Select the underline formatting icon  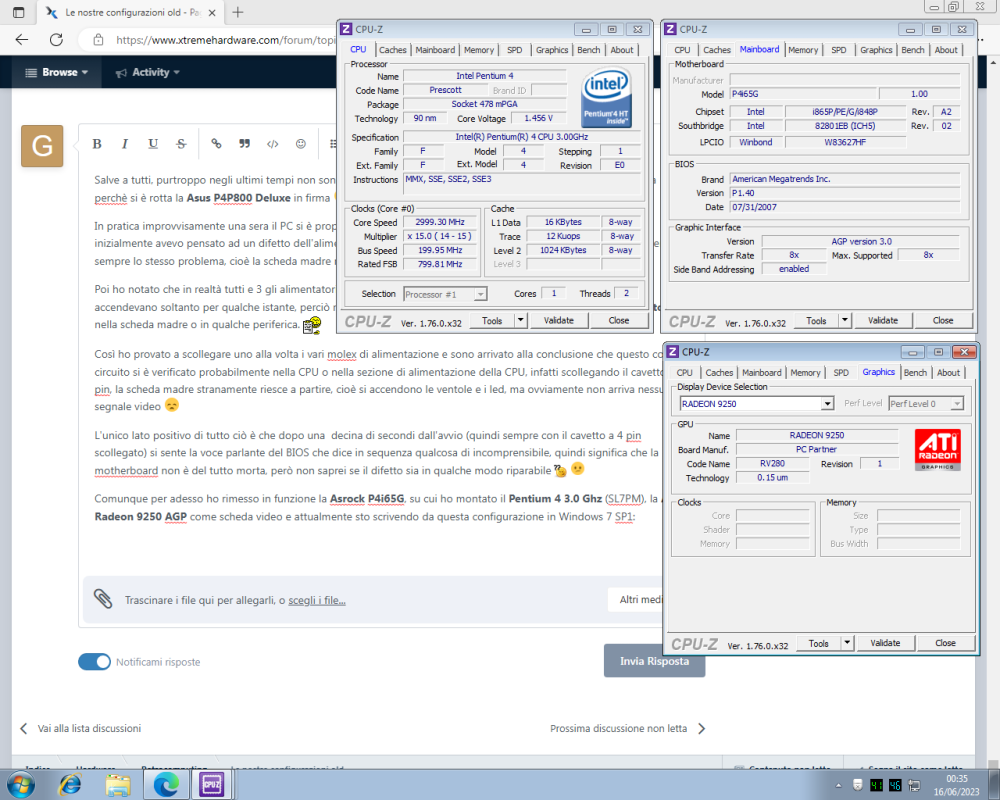(x=152, y=144)
